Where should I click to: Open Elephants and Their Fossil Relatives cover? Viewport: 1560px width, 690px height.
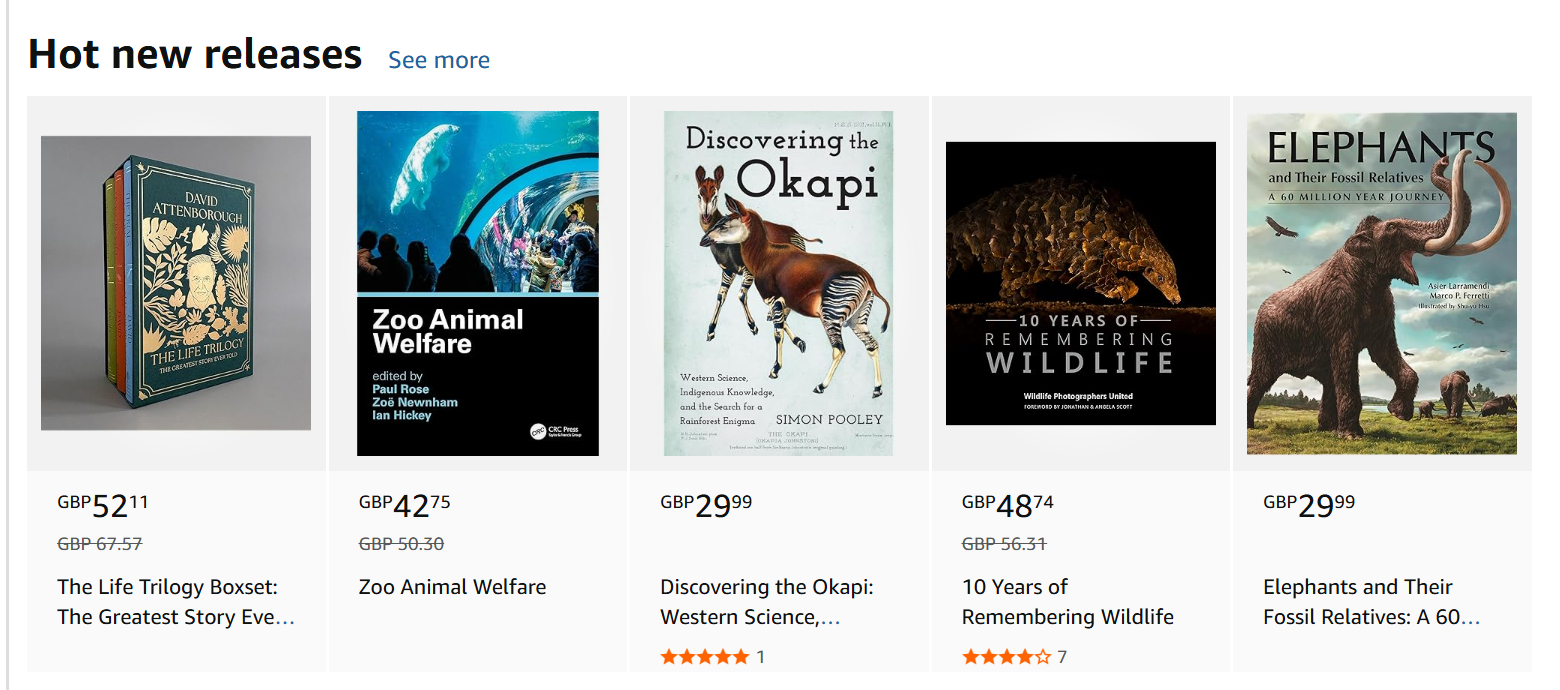[x=1381, y=283]
